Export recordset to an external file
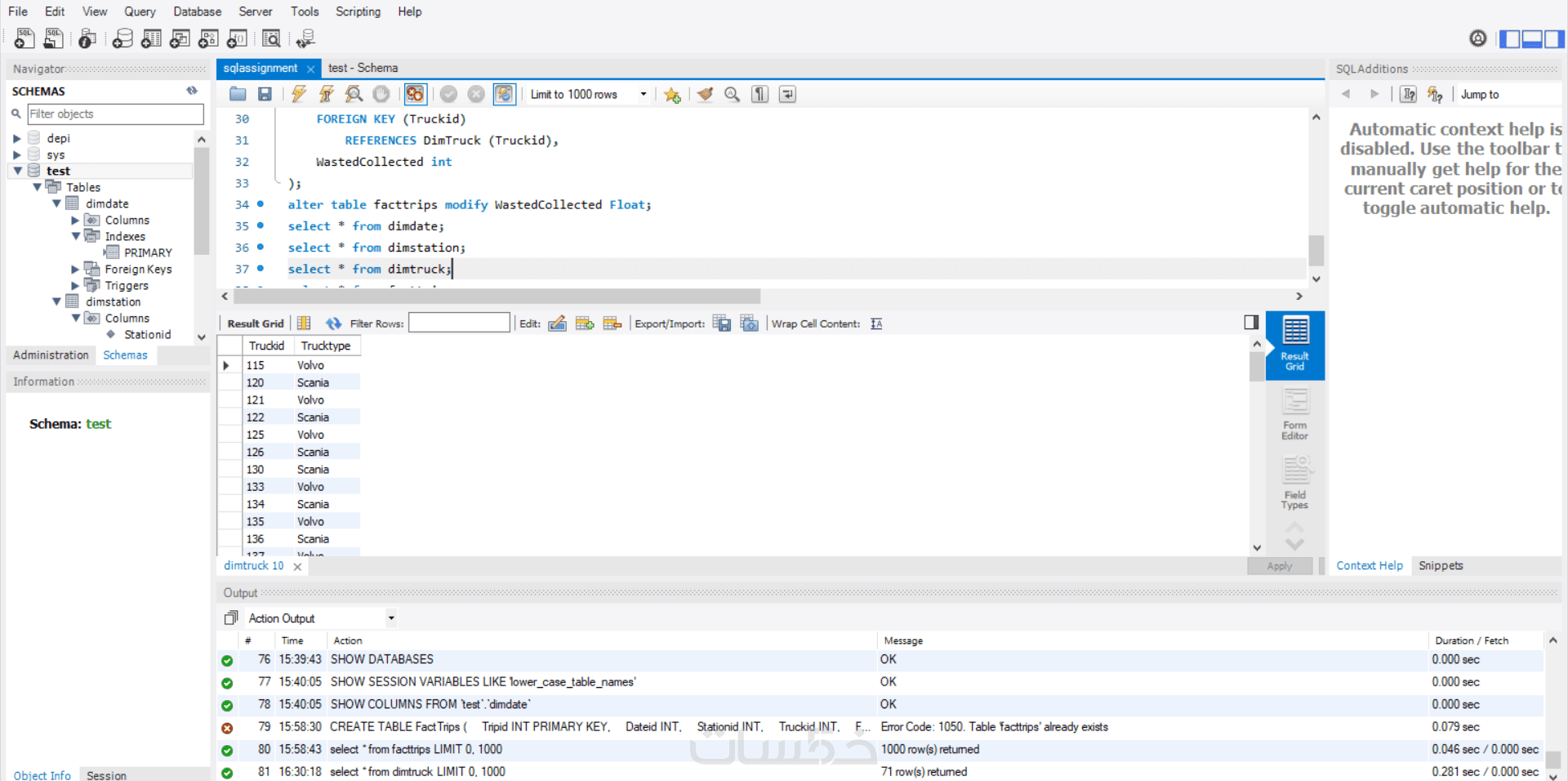The image size is (1568, 781). pyautogui.click(x=722, y=324)
